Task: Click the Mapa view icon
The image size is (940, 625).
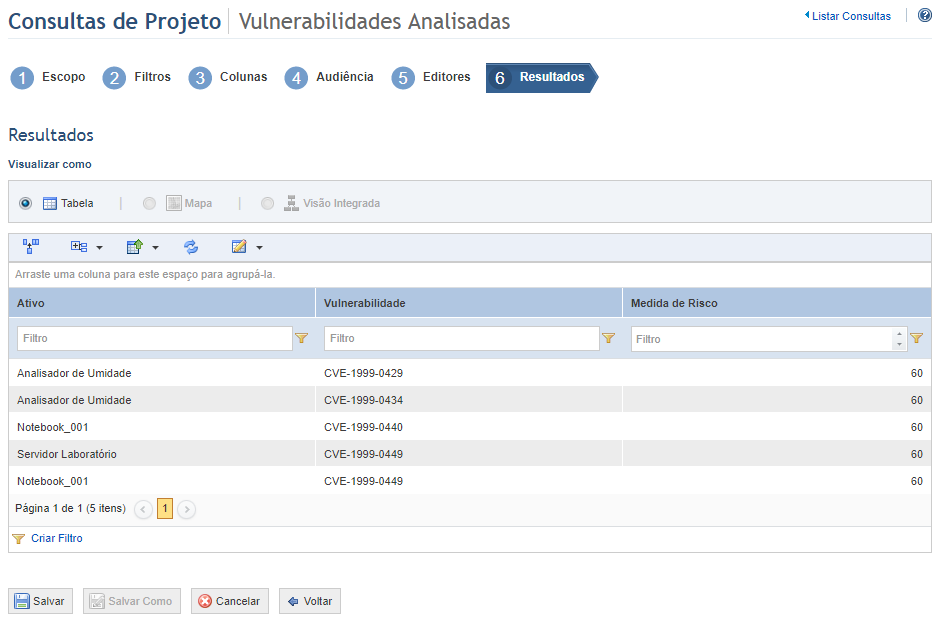Action: point(173,203)
